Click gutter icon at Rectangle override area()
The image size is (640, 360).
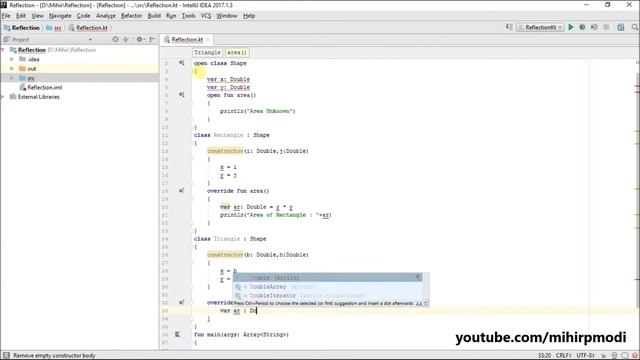coord(181,191)
